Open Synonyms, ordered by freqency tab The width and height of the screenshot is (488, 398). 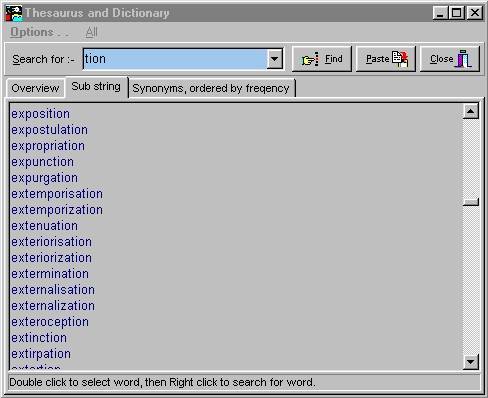[211, 88]
